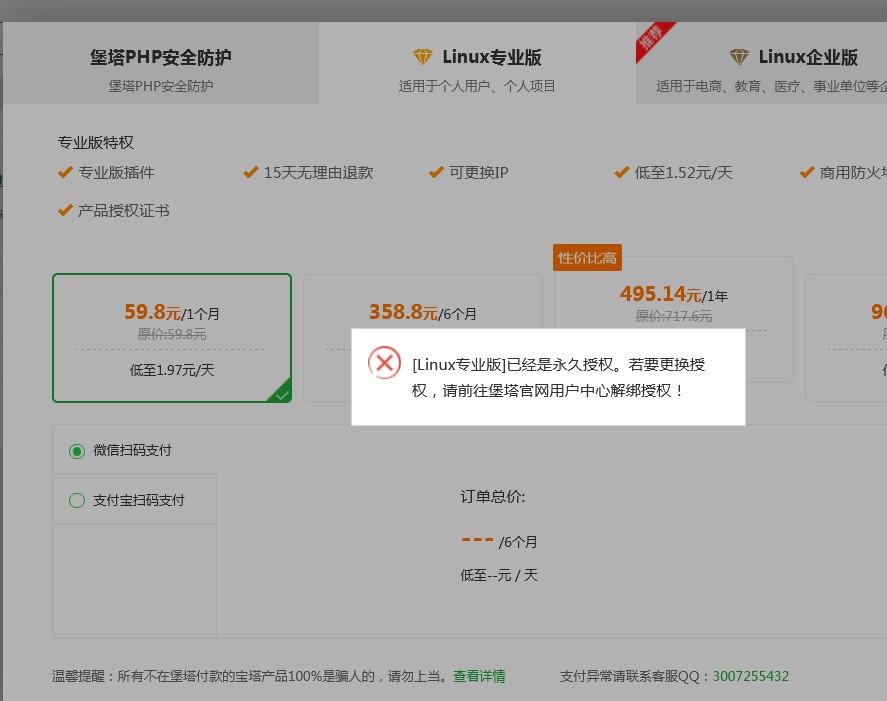887x701 pixels.
Task: Click the 原价:59.8元 strikethrough price
Action: (x=172, y=334)
